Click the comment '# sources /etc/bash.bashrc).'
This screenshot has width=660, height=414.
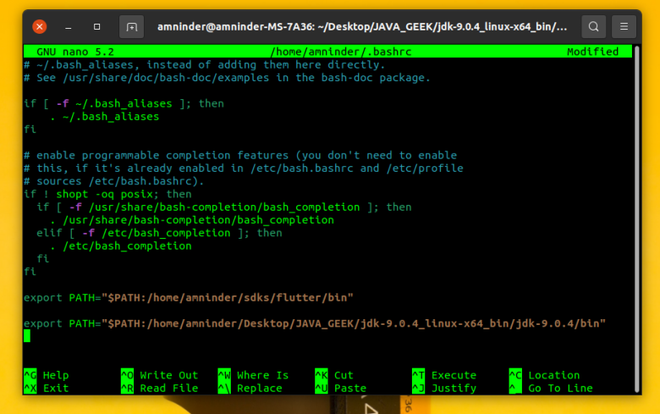(114, 181)
